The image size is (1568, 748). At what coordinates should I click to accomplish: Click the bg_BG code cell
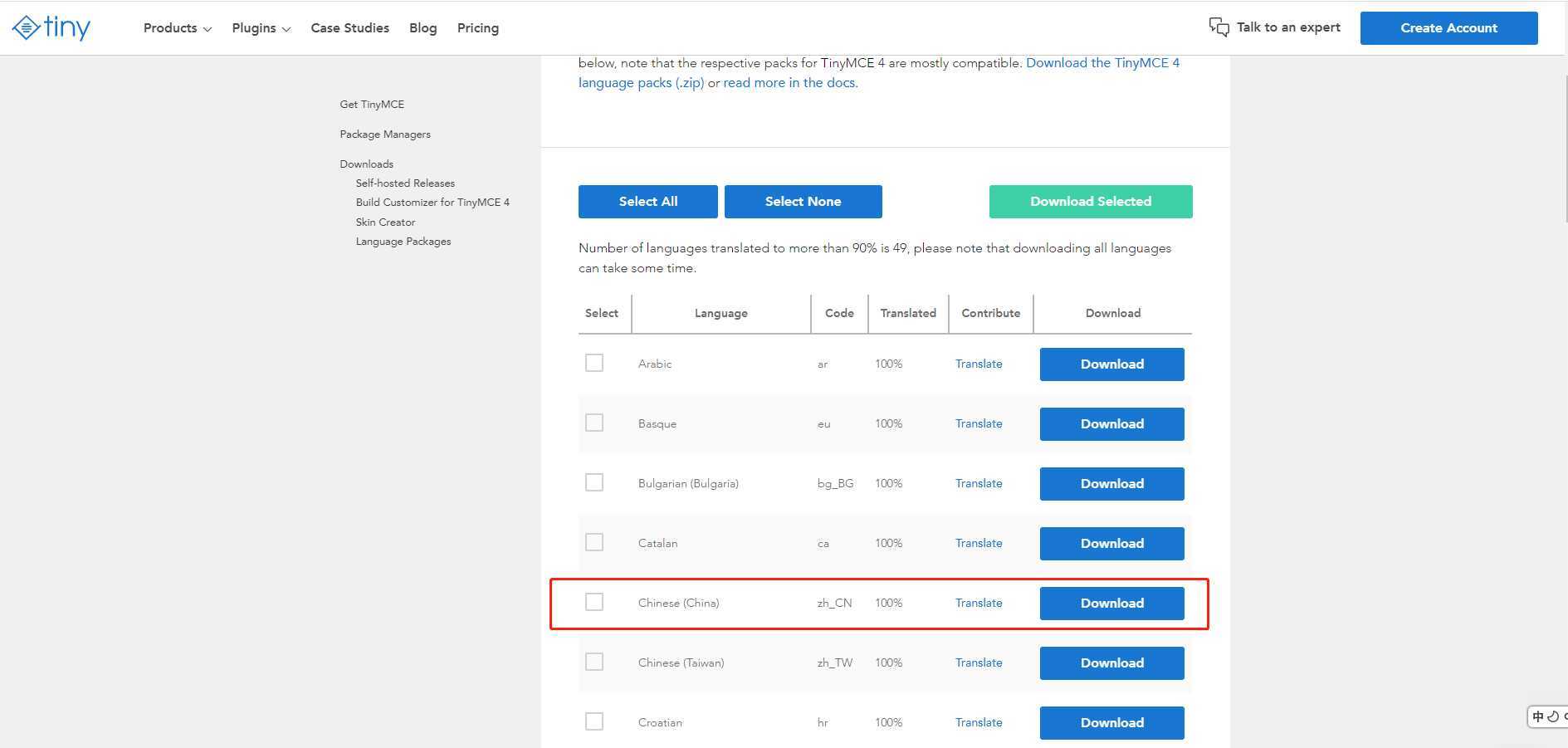835,483
